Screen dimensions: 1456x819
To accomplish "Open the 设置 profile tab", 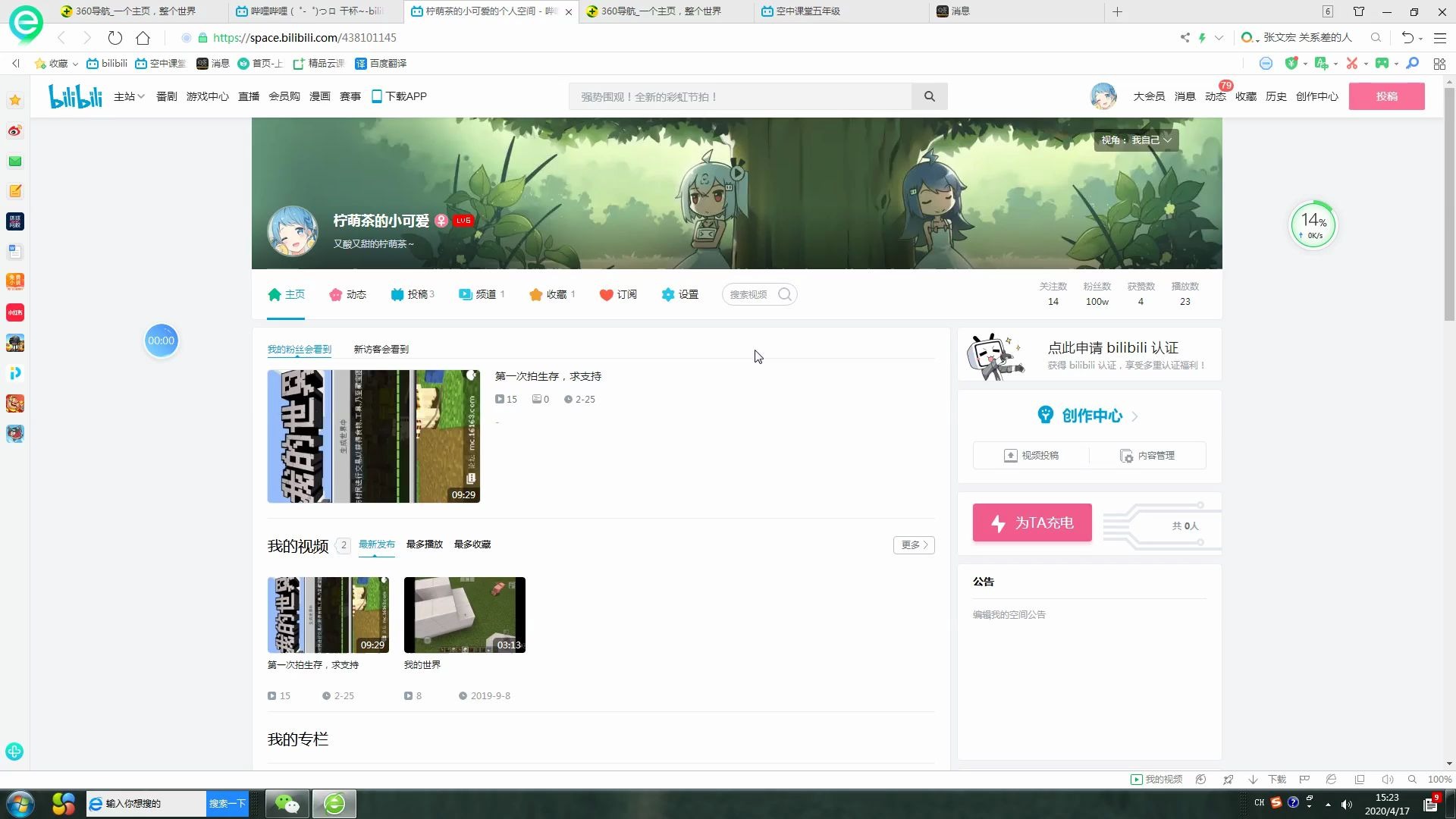I will [679, 294].
